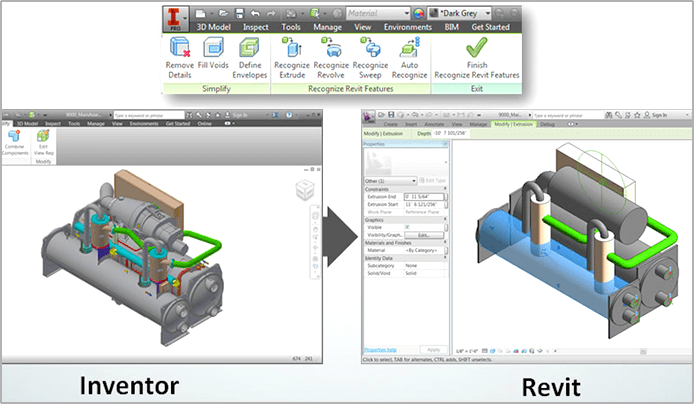This screenshot has height=404, width=694.
Task: Collapse the Materials and Finishes section
Action: pos(445,242)
